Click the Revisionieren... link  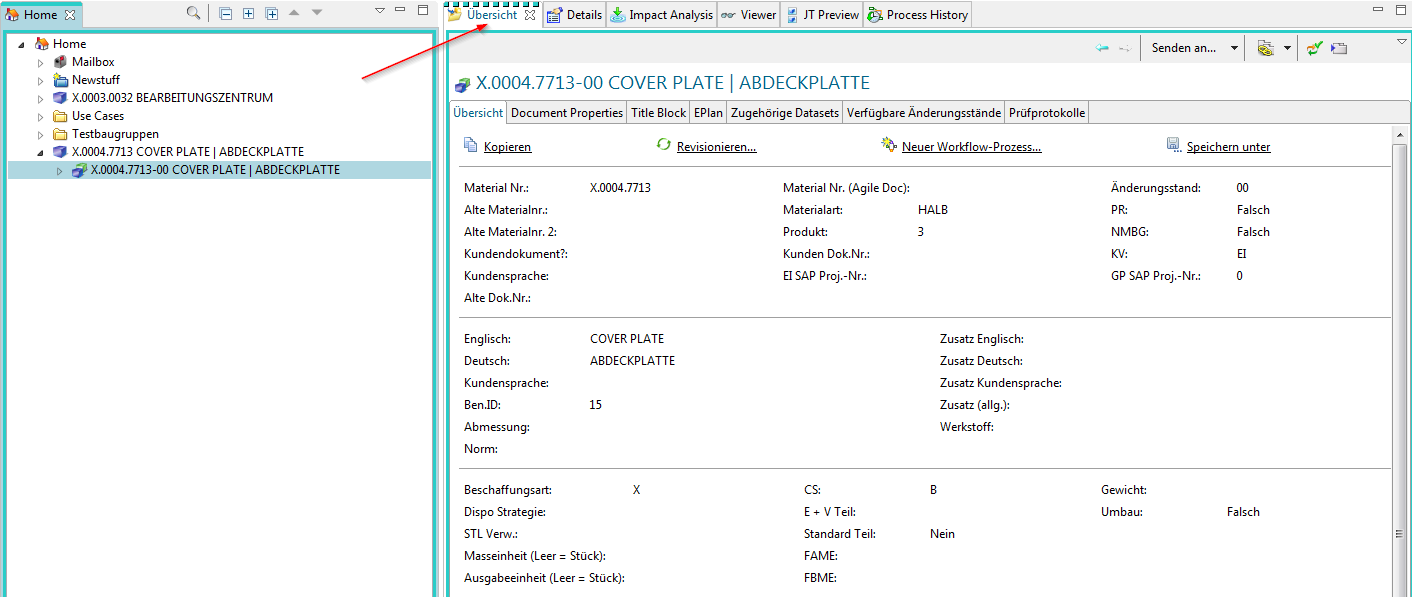click(716, 147)
